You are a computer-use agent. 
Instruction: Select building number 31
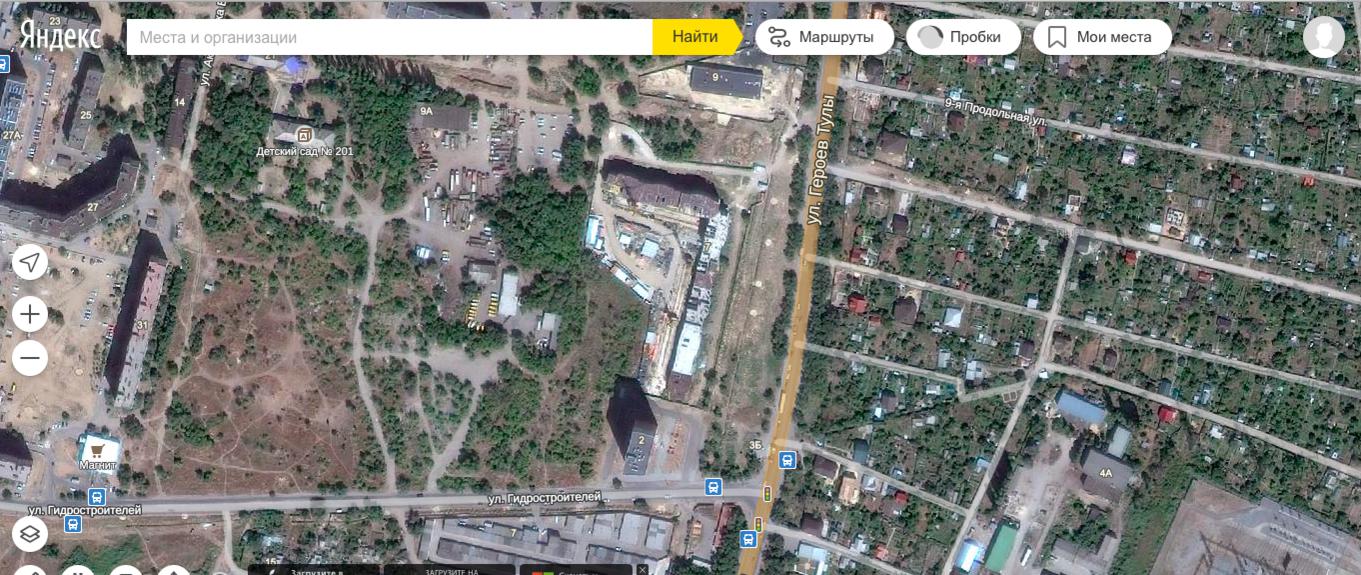pyautogui.click(x=141, y=325)
